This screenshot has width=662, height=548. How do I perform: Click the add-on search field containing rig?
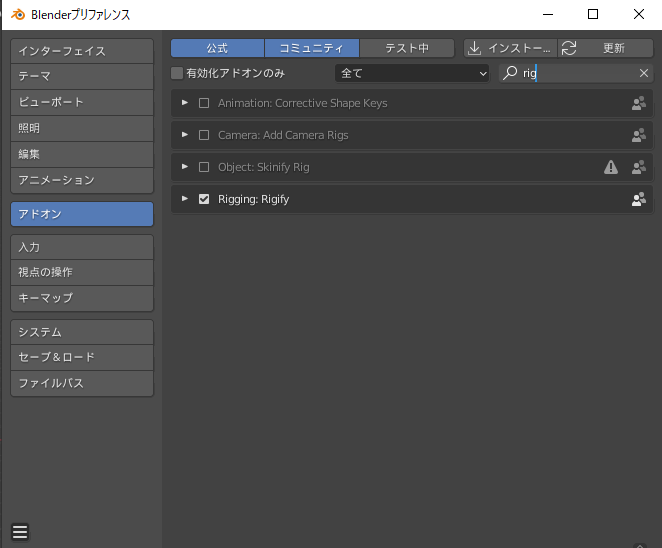[576, 73]
